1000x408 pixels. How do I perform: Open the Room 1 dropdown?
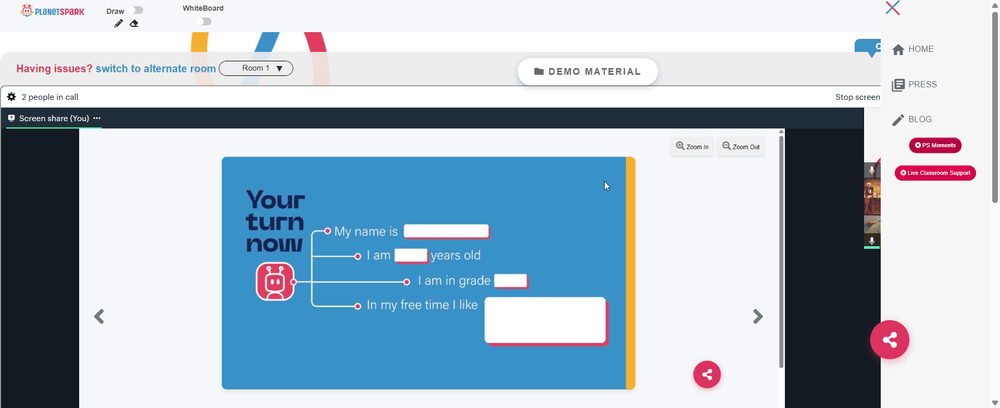(256, 68)
